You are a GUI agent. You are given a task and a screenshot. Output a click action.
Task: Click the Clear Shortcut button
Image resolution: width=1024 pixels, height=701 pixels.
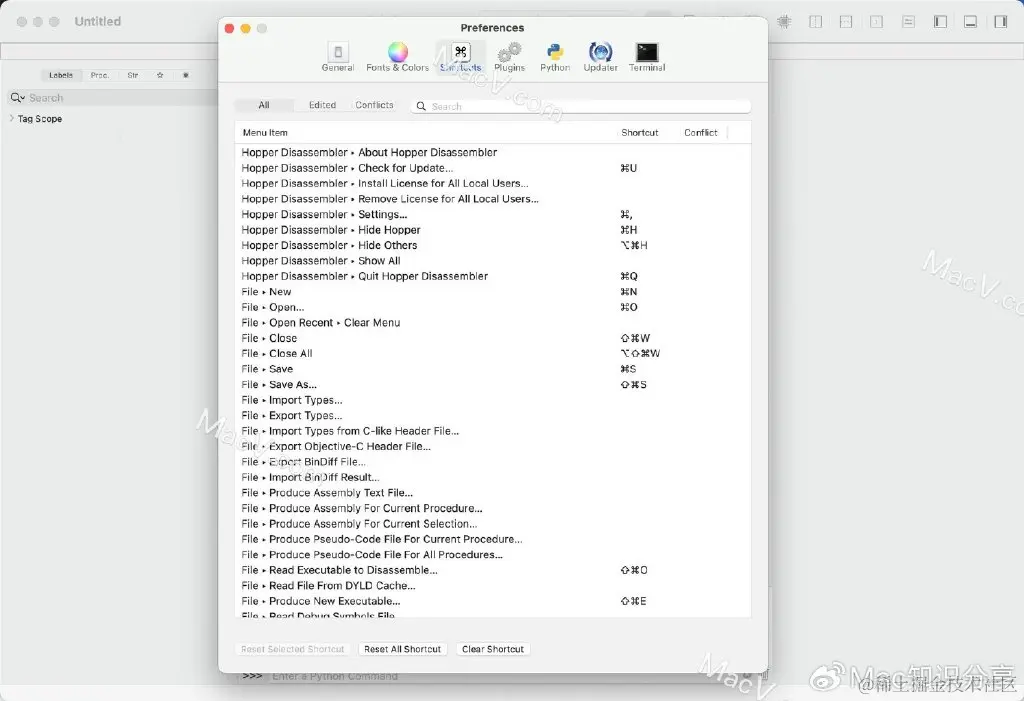point(493,649)
